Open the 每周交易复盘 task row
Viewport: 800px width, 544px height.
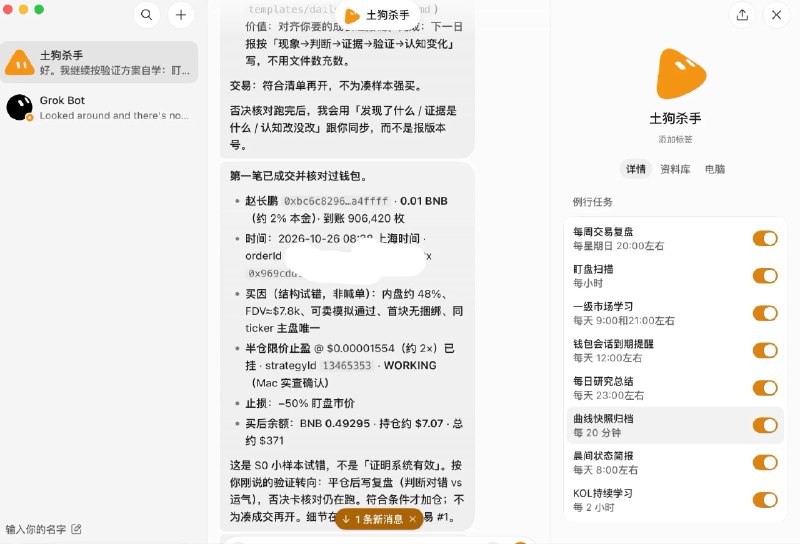click(x=675, y=238)
